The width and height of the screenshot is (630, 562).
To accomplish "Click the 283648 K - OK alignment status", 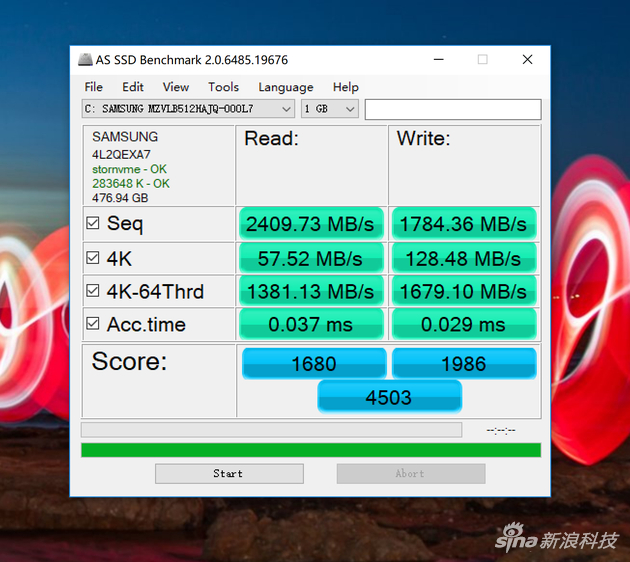I will (131, 184).
